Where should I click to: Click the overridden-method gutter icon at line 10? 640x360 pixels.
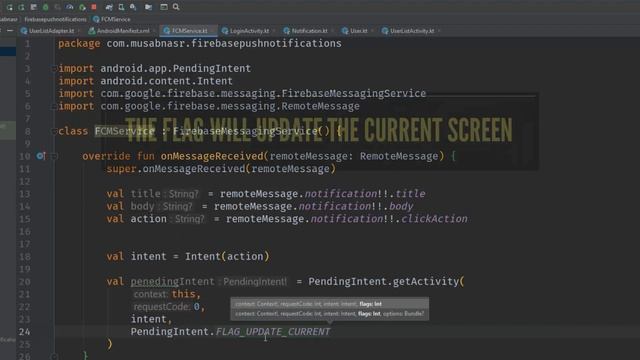[40, 156]
